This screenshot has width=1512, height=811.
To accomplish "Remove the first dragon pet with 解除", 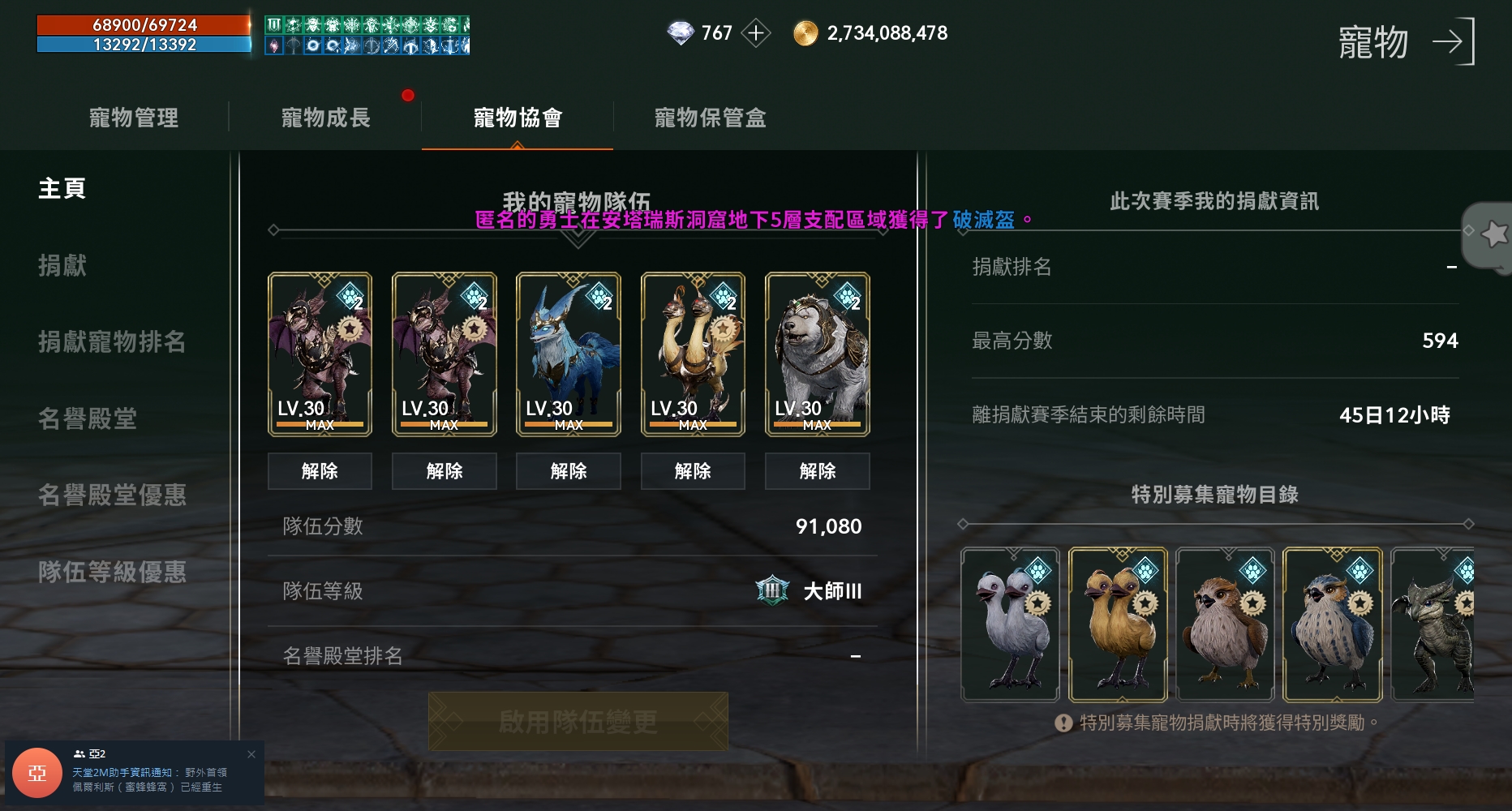I will pos(320,471).
